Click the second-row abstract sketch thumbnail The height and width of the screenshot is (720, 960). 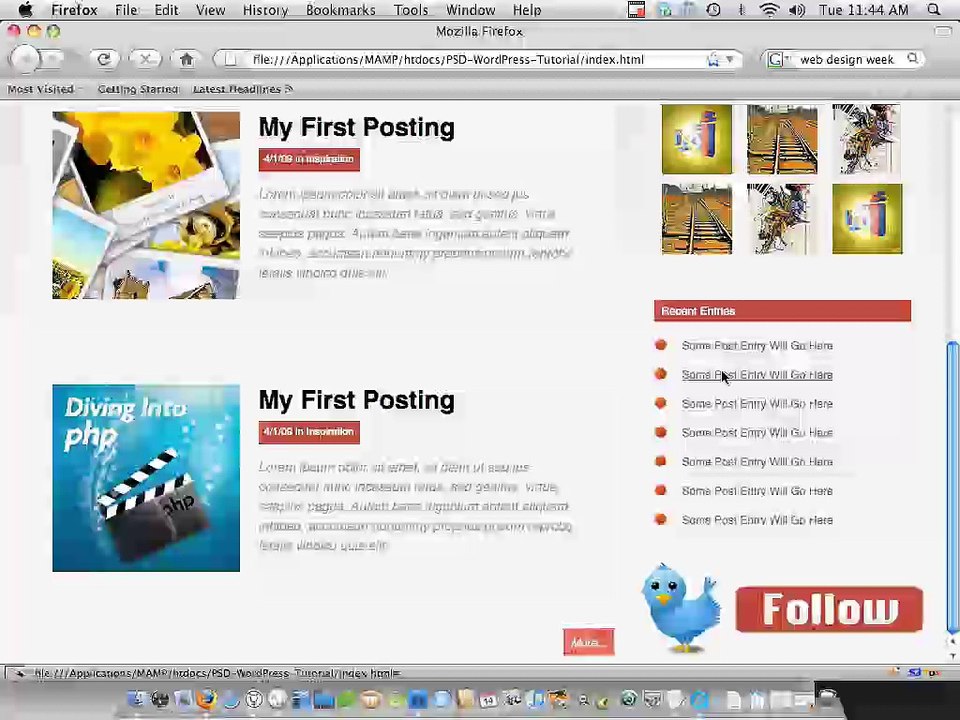pyautogui.click(x=782, y=219)
